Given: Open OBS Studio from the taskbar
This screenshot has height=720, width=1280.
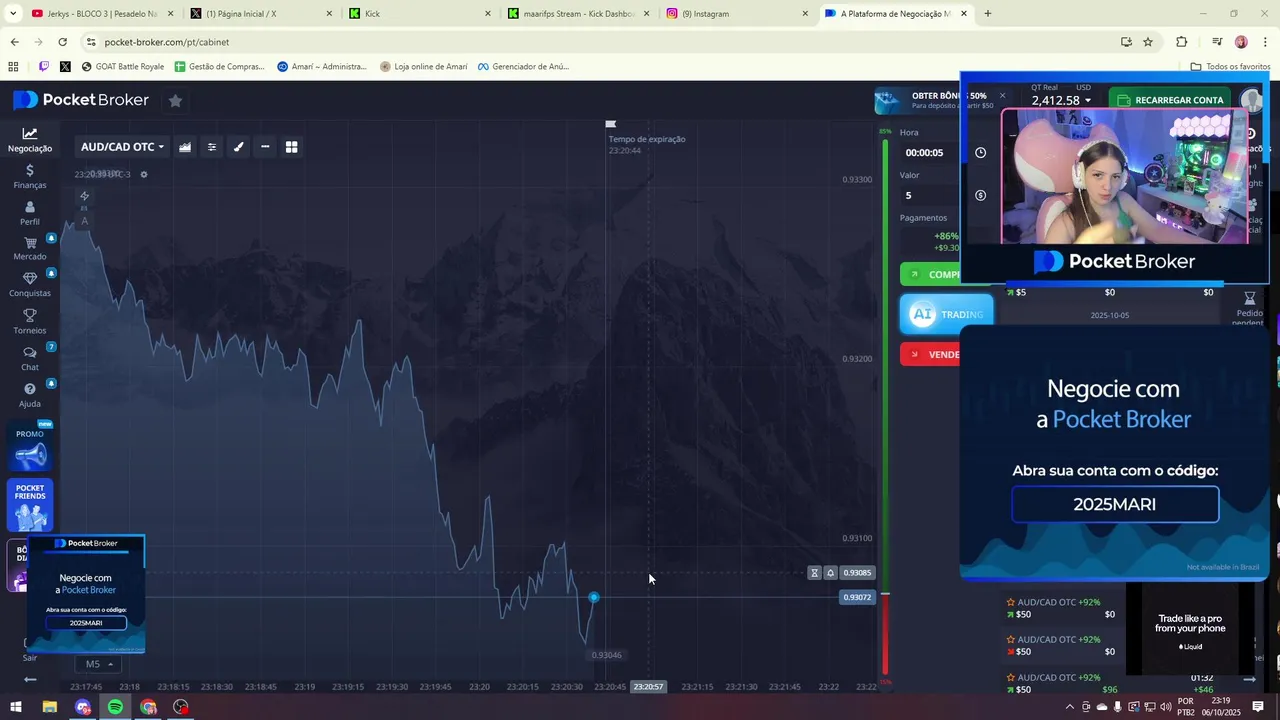Looking at the screenshot, I should [x=181, y=707].
